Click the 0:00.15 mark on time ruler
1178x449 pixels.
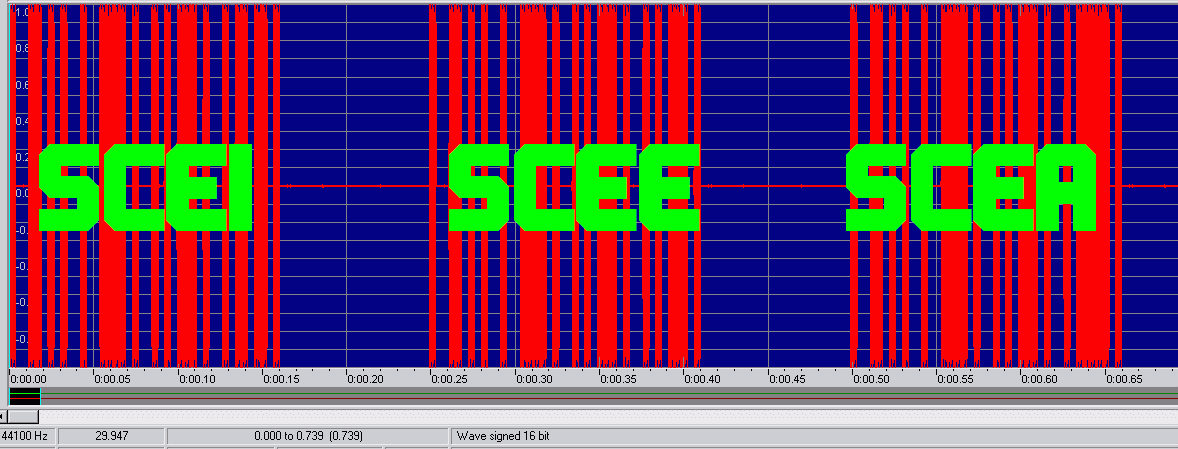[281, 379]
